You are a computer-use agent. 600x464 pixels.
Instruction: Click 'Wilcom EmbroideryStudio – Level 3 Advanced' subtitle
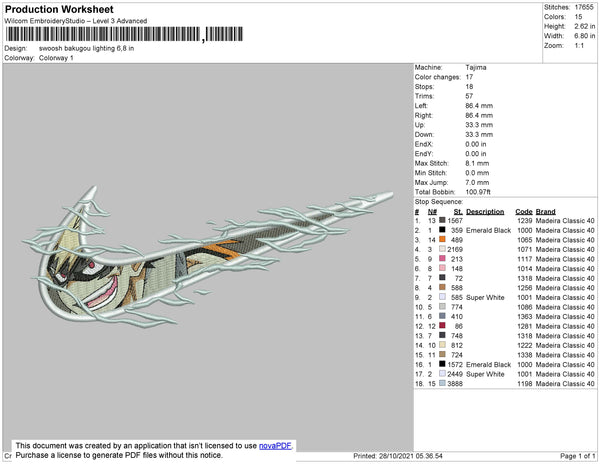coord(76,21)
